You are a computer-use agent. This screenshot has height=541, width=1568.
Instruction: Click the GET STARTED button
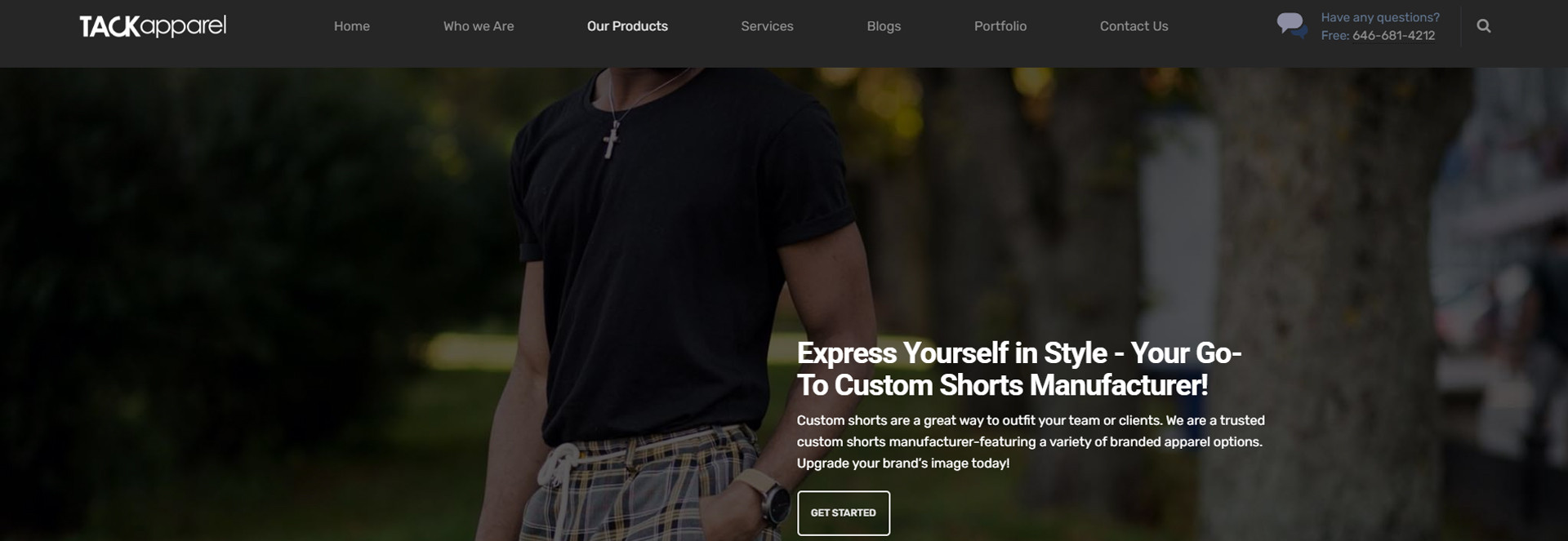click(844, 512)
